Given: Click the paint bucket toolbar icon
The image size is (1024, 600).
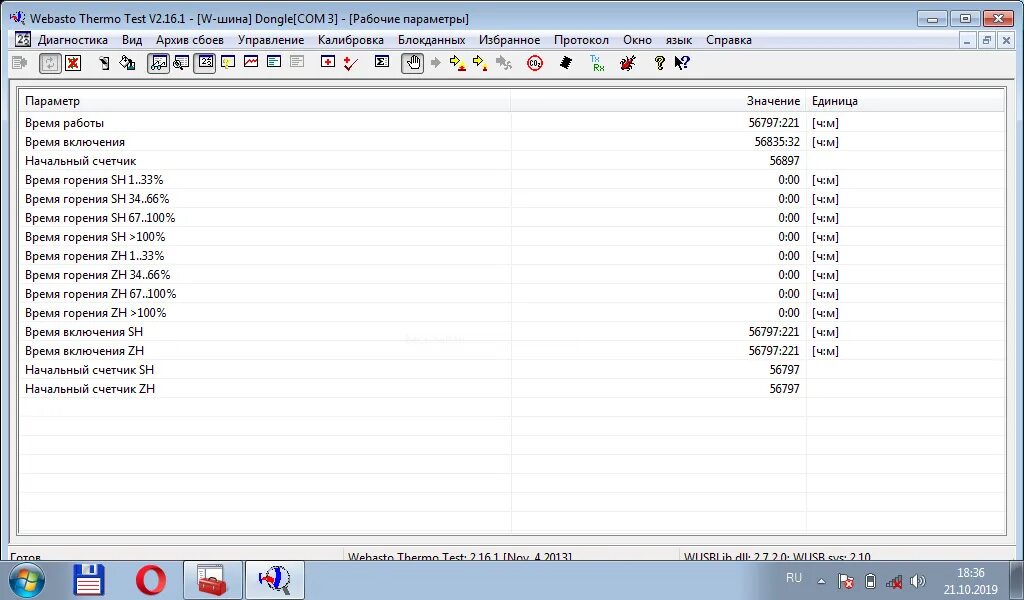Looking at the screenshot, I should [127, 63].
